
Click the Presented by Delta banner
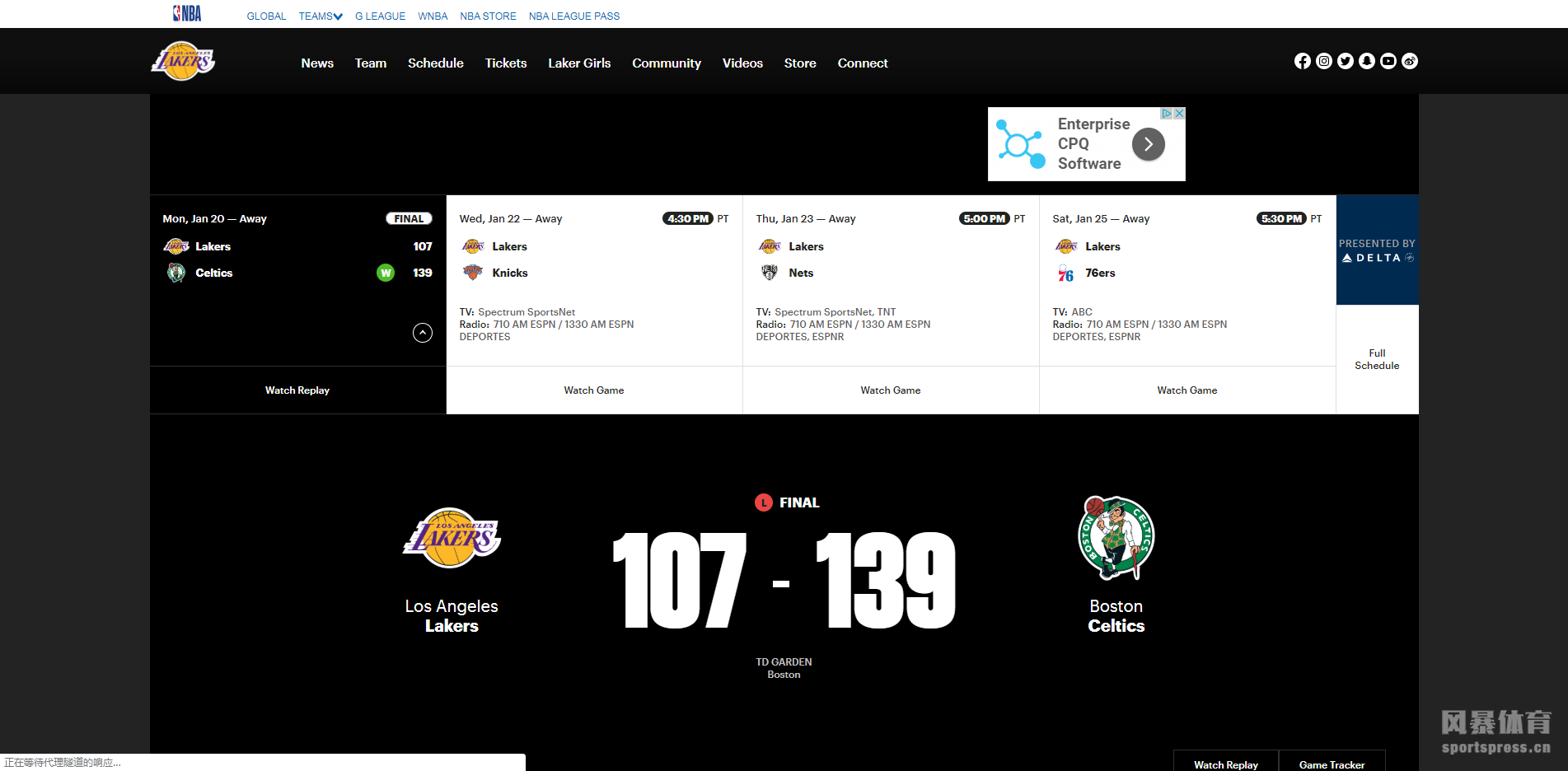1377,250
